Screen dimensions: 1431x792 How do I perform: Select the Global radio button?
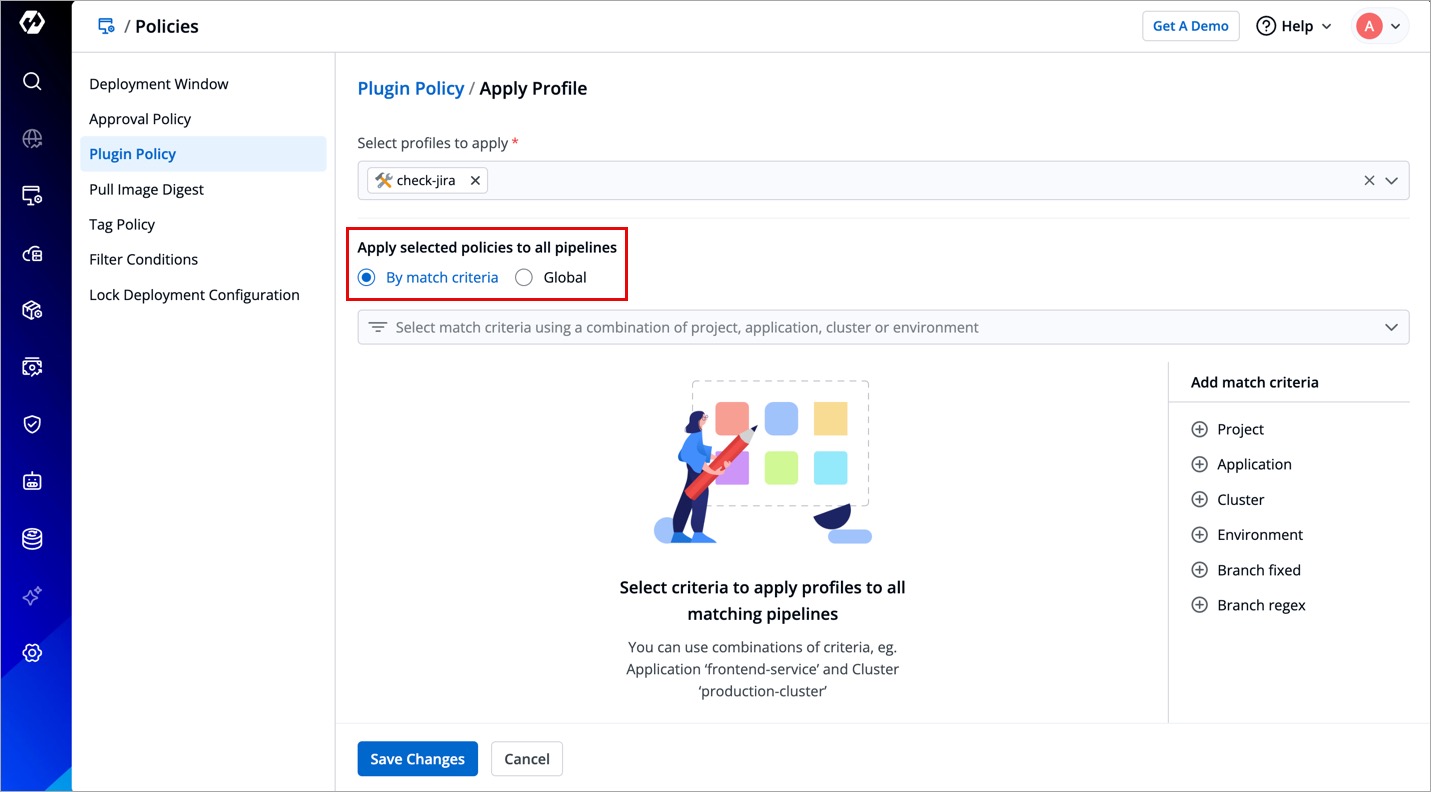point(524,278)
